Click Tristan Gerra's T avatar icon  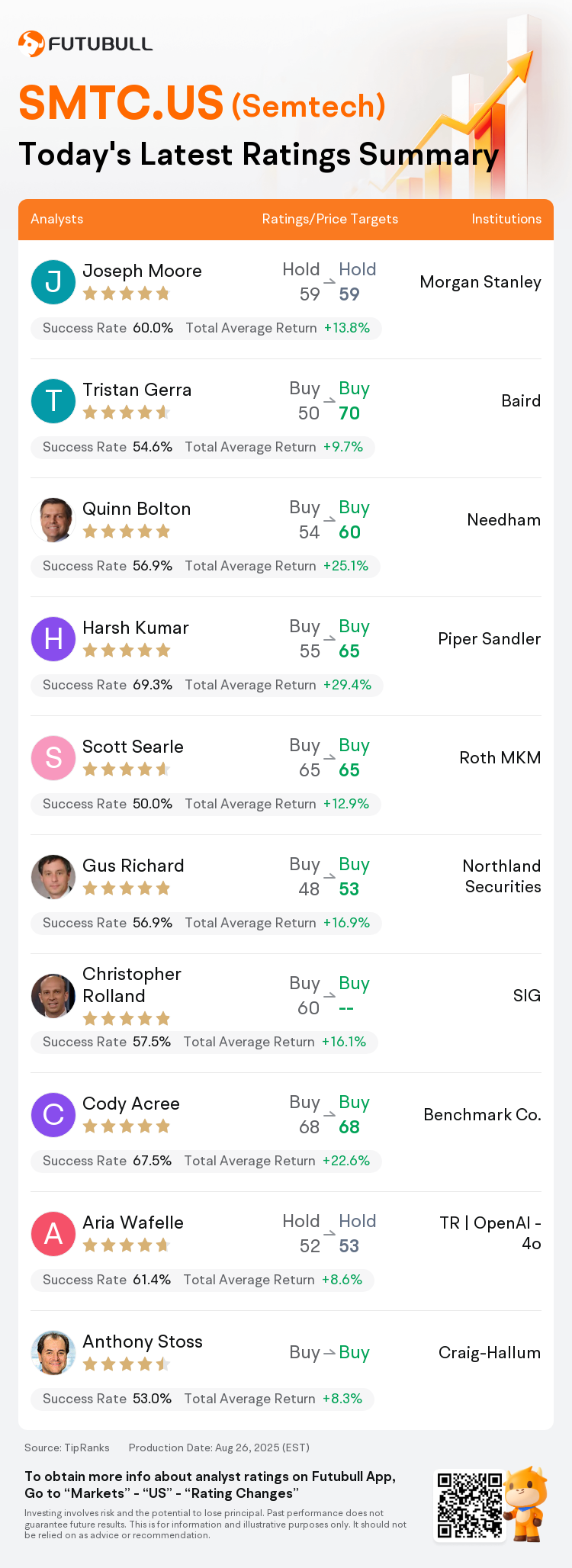tap(53, 400)
